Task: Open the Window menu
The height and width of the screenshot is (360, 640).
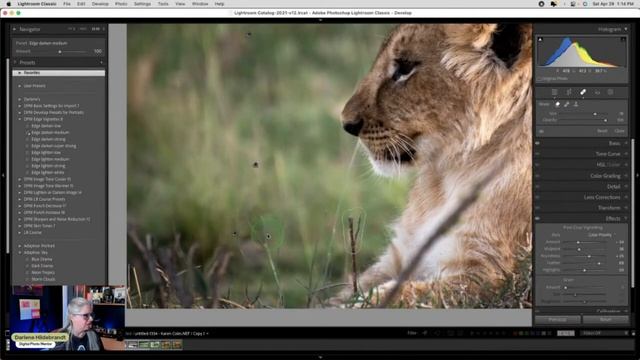Action: pos(200,4)
